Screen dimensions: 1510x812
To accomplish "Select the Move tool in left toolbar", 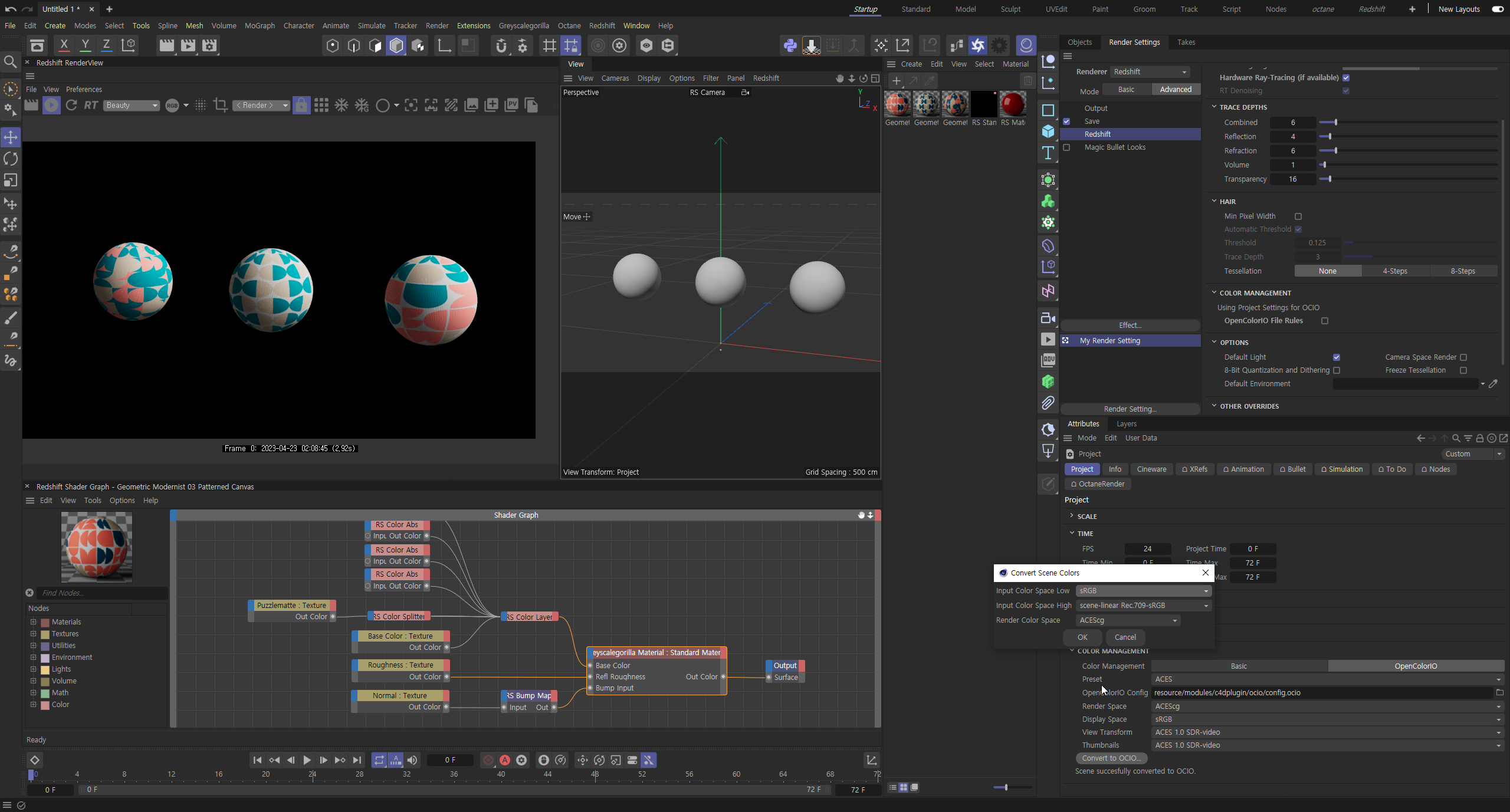I will pos(11,137).
